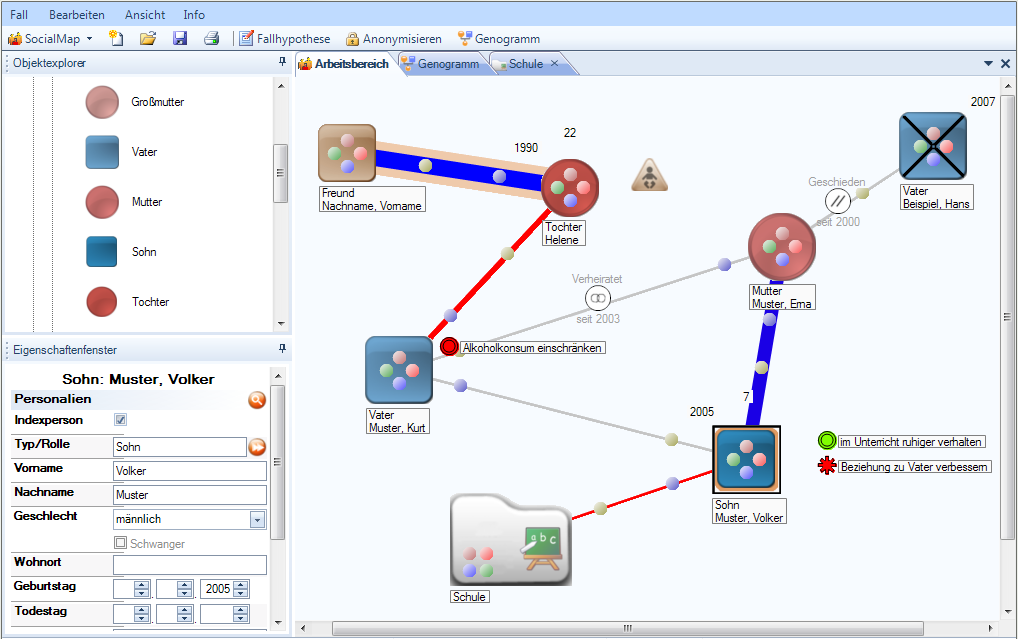Select Tochter icon in Objektexplorer
Image resolution: width=1018 pixels, height=639 pixels.
point(102,302)
